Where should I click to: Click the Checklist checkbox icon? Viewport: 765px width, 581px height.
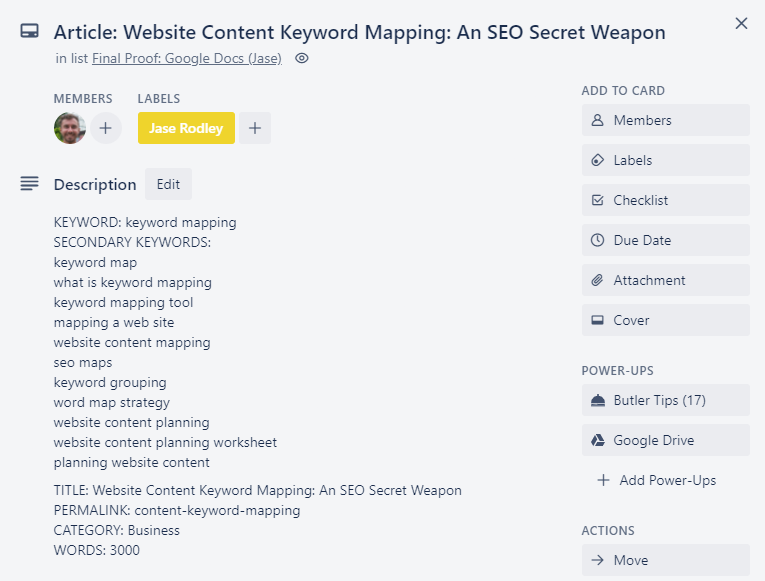coord(597,200)
